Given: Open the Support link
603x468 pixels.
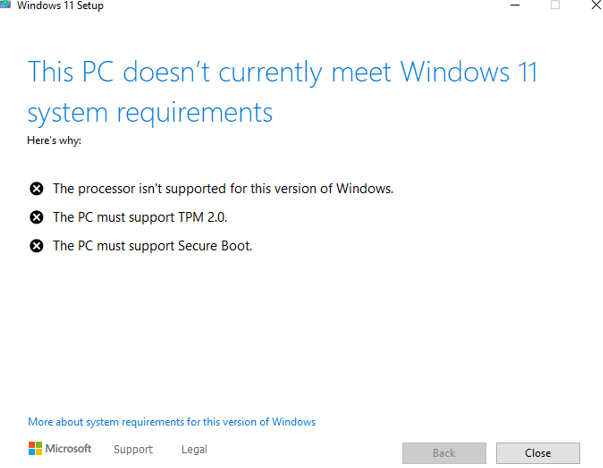Looking at the screenshot, I should click(x=133, y=449).
